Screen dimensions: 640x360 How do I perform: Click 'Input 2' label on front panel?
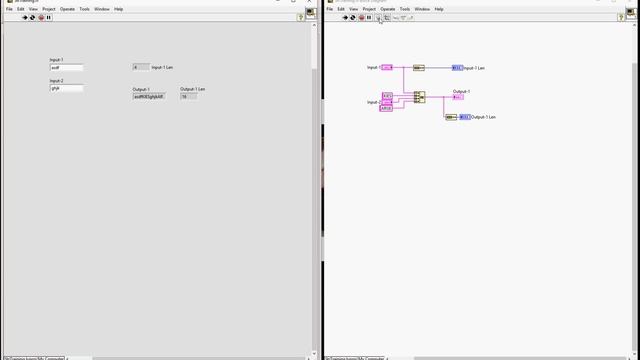coord(56,81)
